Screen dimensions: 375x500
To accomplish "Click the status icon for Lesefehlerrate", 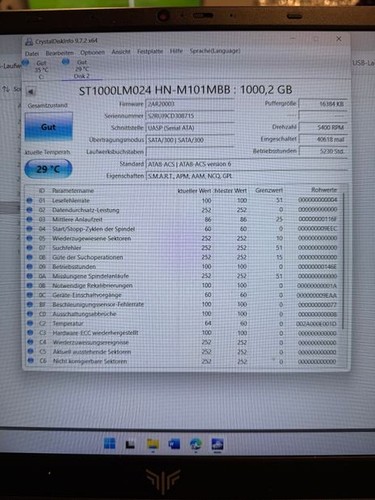I will [x=29, y=200].
